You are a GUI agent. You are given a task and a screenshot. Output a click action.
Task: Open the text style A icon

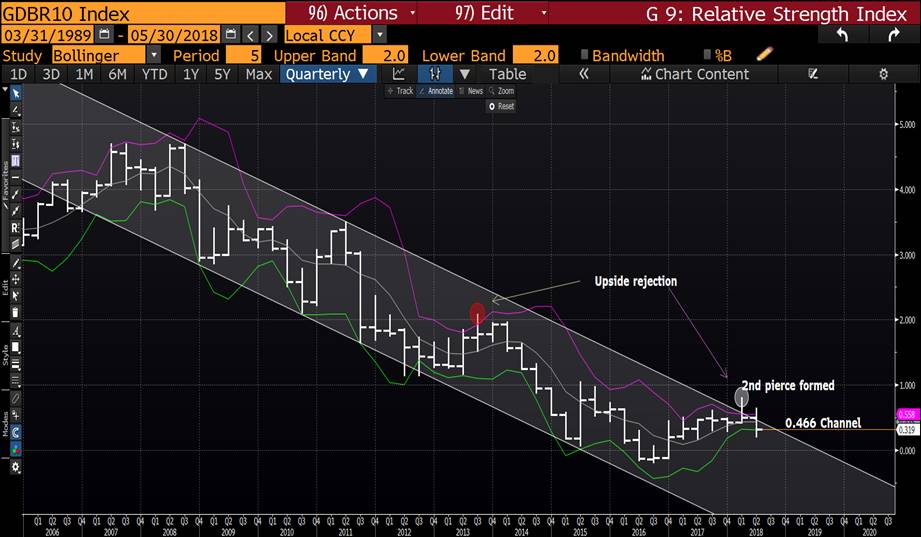tap(16, 331)
